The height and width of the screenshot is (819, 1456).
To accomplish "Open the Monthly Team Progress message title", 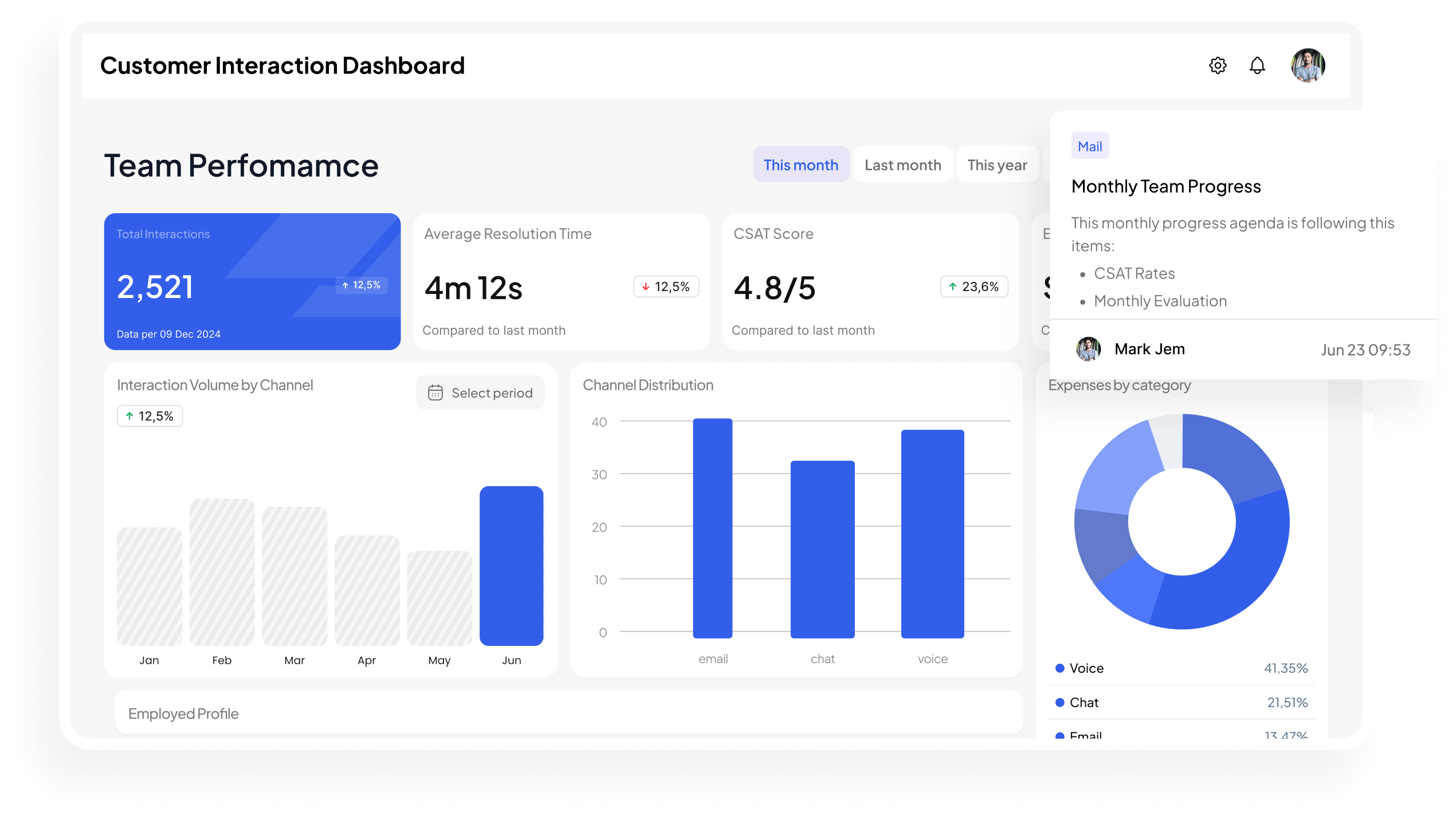I will [1165, 186].
